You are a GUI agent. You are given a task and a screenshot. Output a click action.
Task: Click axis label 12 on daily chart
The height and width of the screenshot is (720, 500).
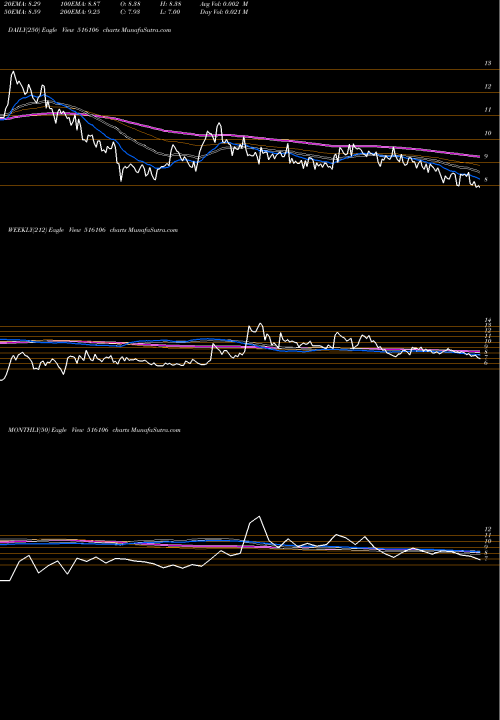tap(488, 87)
